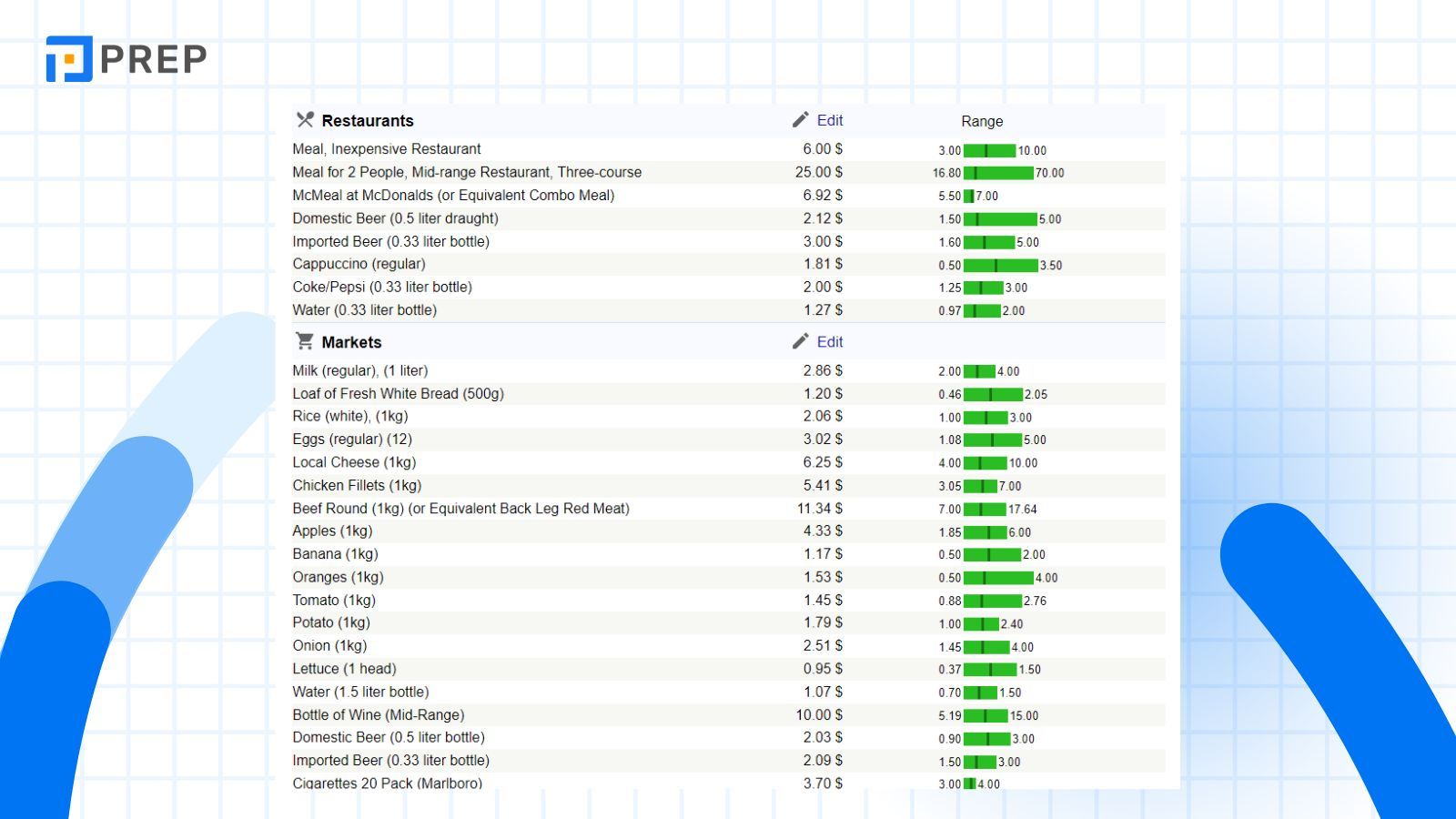Select the Water (0.33 liter bottle) label

(364, 309)
